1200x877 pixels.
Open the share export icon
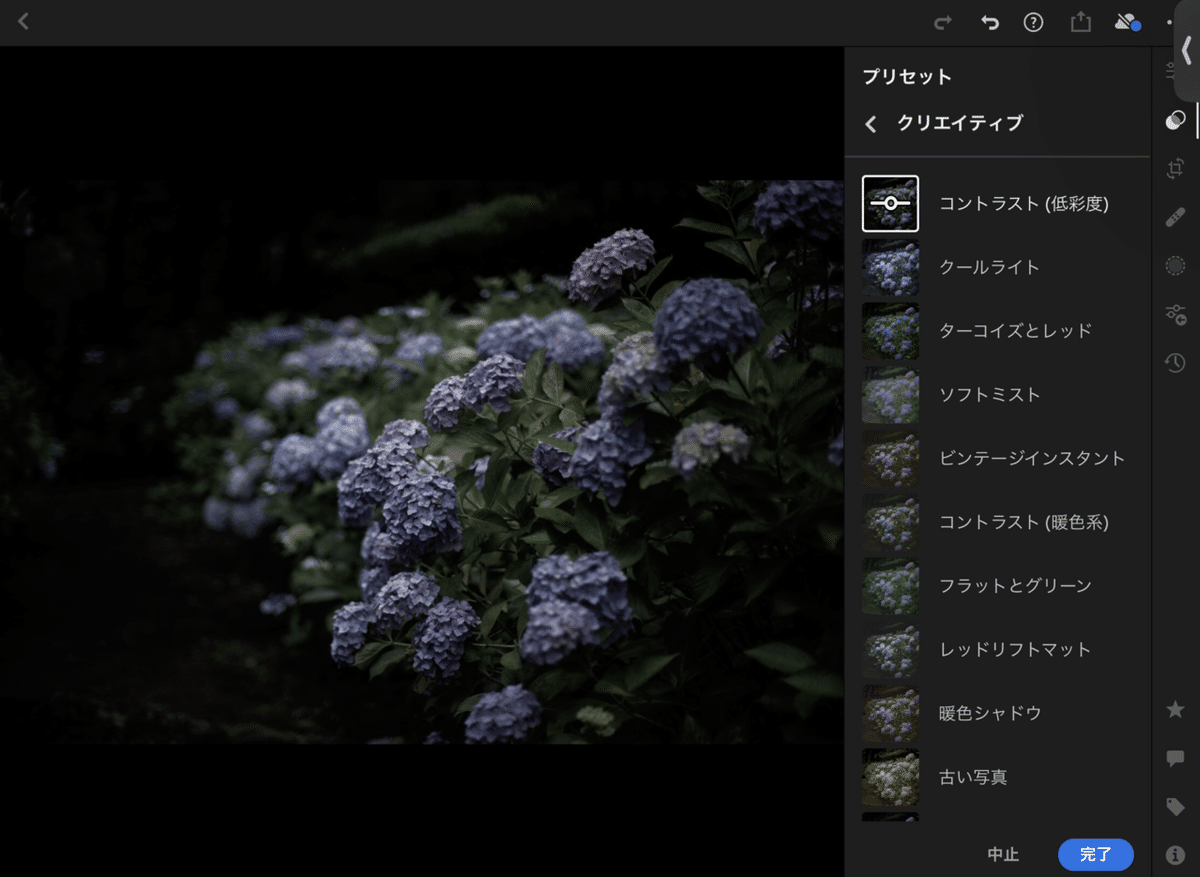click(1080, 22)
